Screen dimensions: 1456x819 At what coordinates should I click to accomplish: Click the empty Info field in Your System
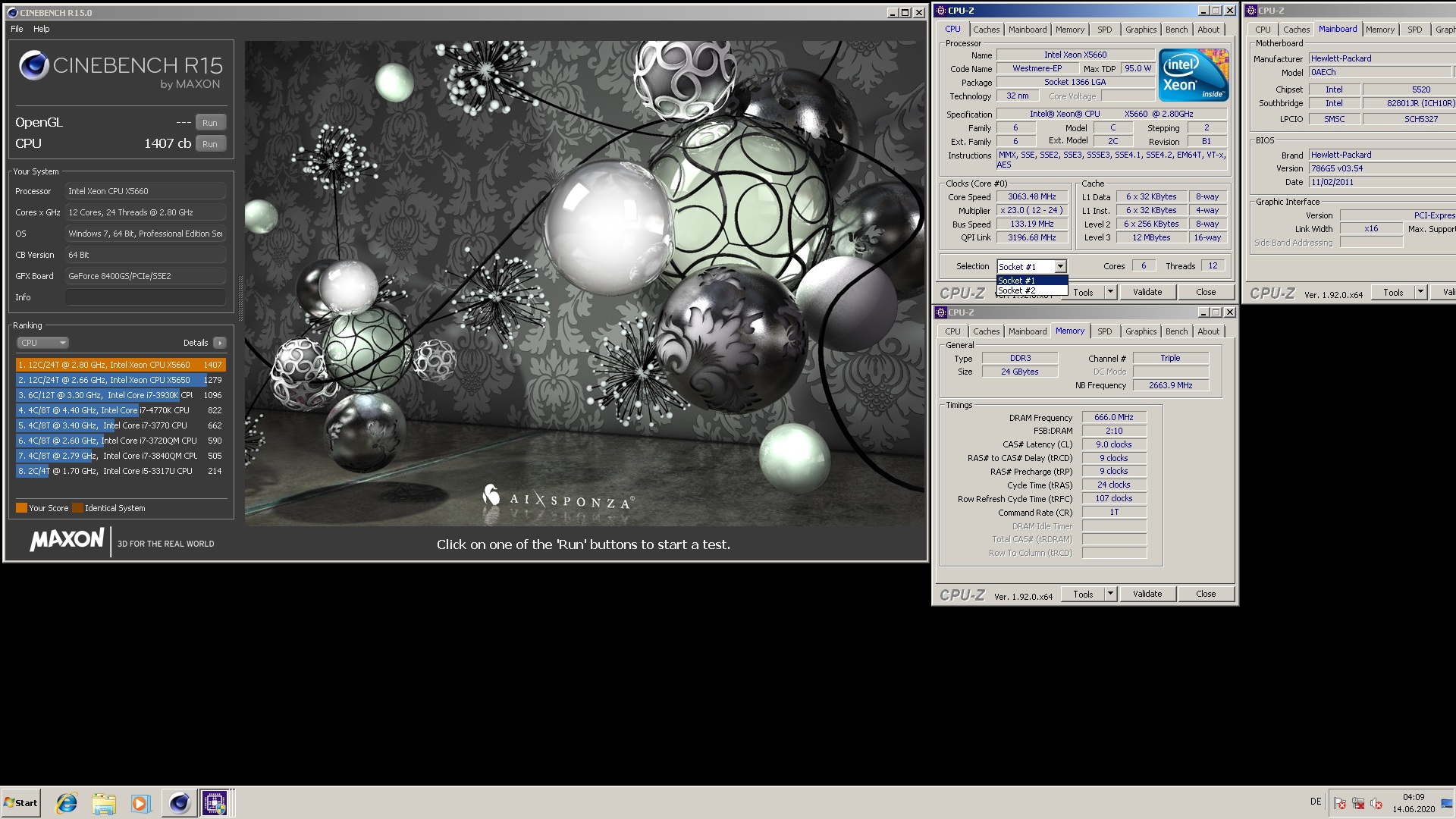[x=145, y=297]
